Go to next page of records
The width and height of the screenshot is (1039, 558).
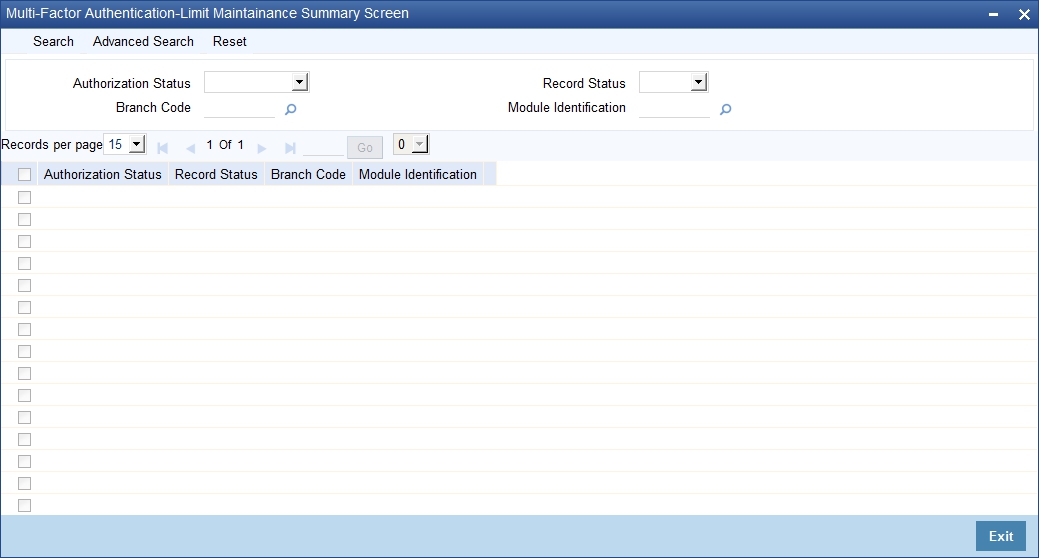(262, 148)
